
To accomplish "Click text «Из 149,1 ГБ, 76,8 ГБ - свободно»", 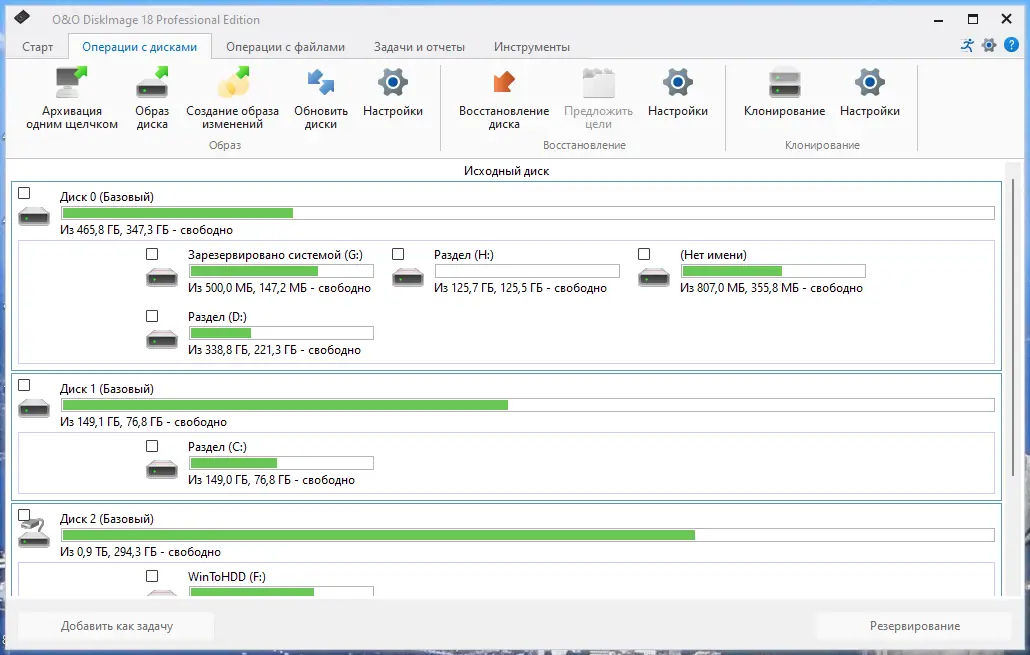I will point(143,422).
